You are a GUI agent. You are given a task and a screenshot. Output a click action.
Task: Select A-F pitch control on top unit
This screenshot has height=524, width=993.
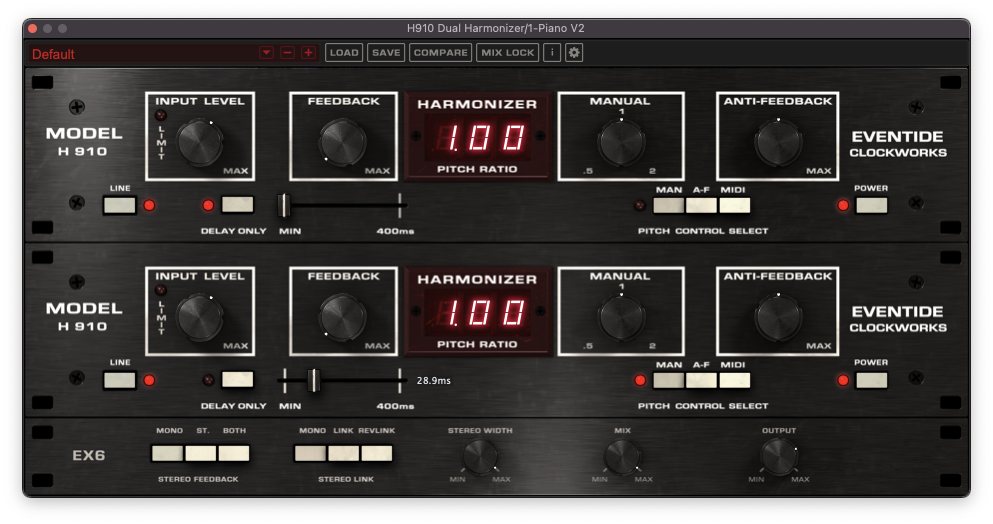pyautogui.click(x=701, y=205)
